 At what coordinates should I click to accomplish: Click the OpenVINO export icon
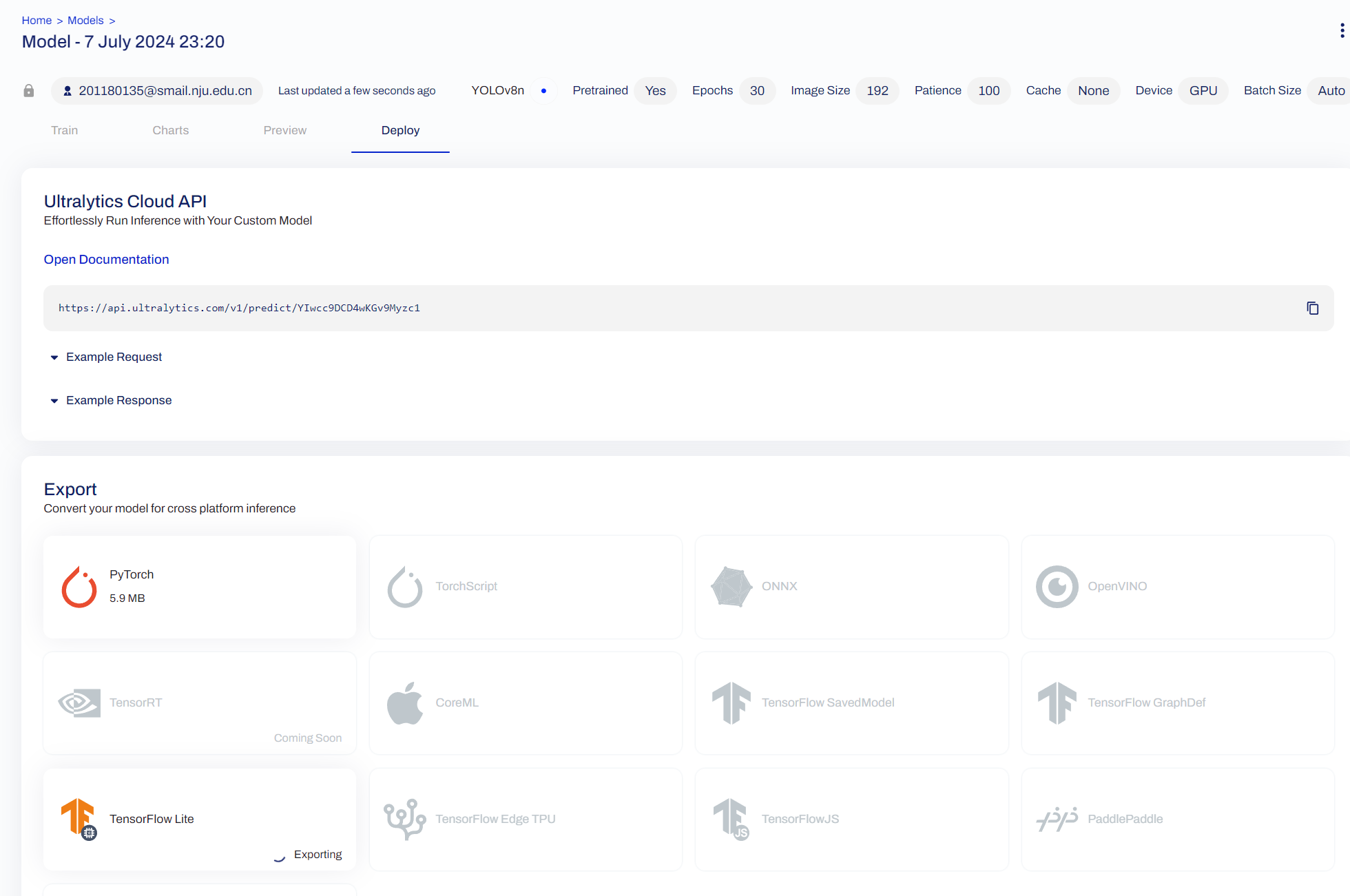(x=1057, y=587)
